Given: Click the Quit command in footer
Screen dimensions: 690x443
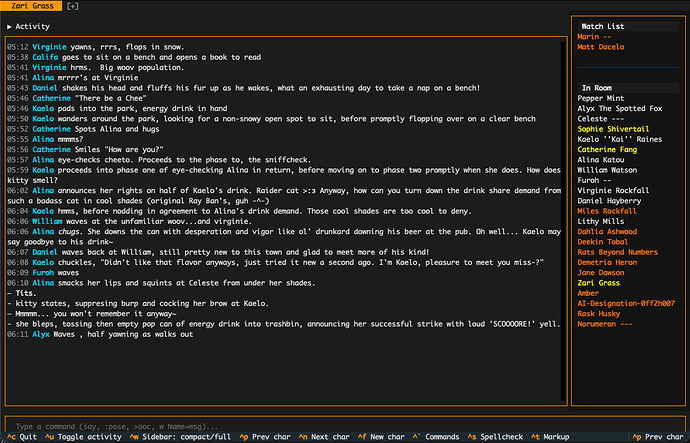Looking at the screenshot, I should click(x=22, y=437).
